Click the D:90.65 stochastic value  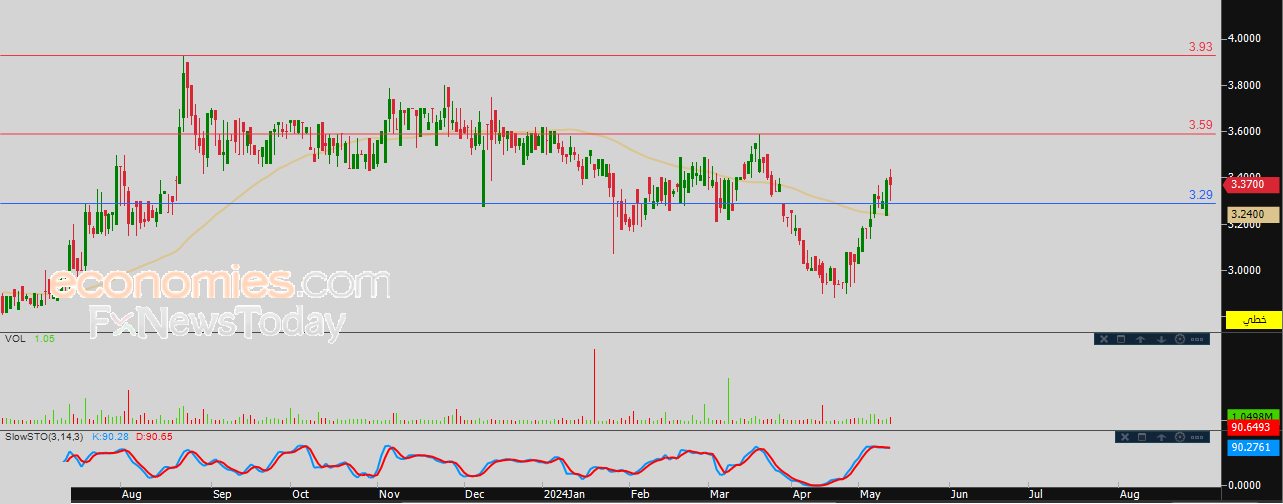click(x=153, y=437)
